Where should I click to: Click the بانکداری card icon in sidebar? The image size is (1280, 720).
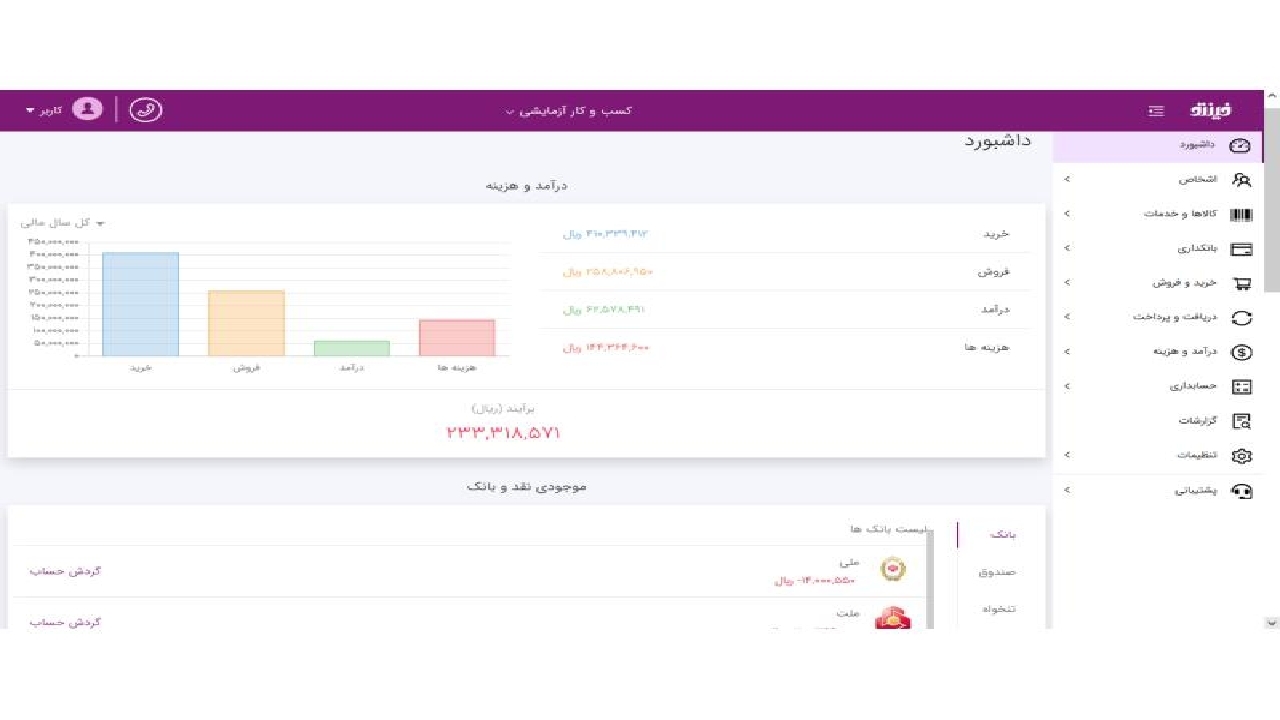tap(1241, 249)
